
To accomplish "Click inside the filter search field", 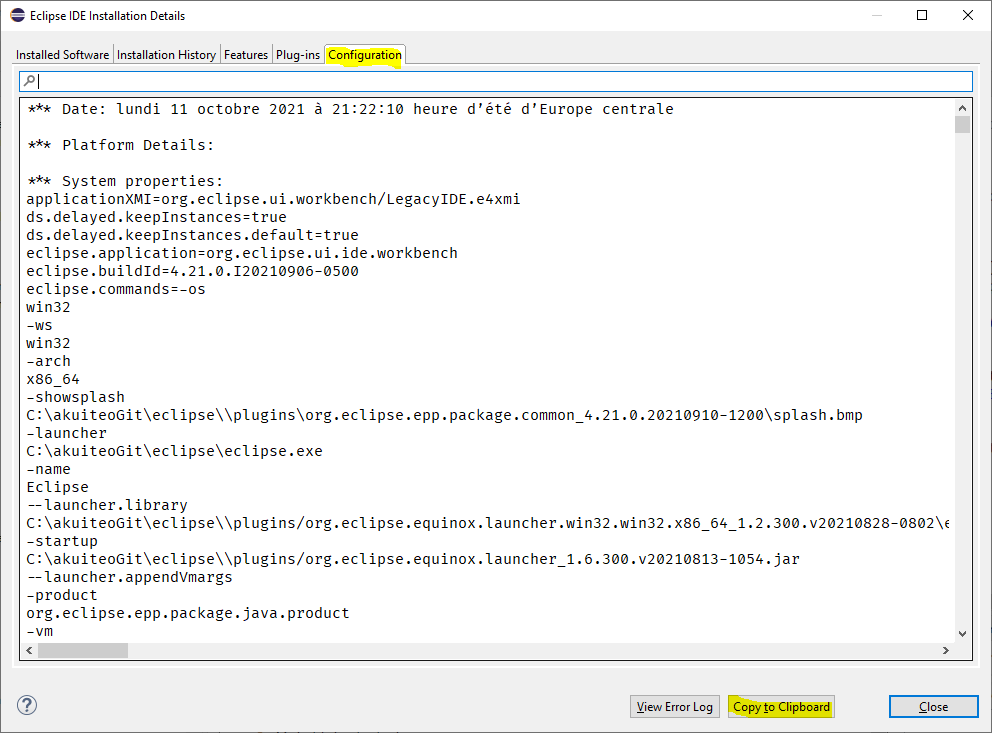I will [400, 81].
